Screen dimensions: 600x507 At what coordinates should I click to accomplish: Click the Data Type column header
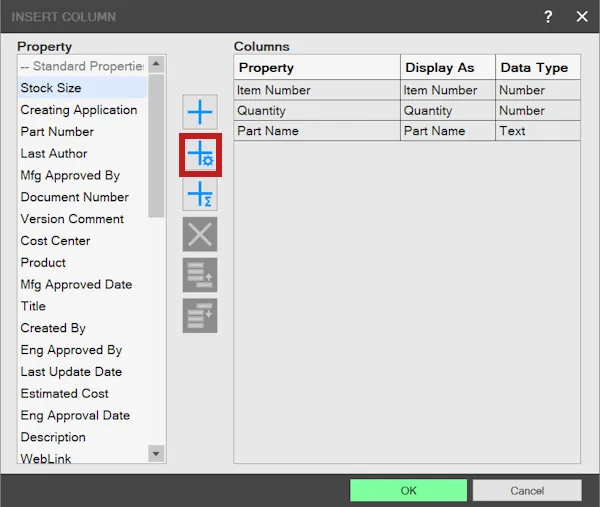(x=538, y=67)
